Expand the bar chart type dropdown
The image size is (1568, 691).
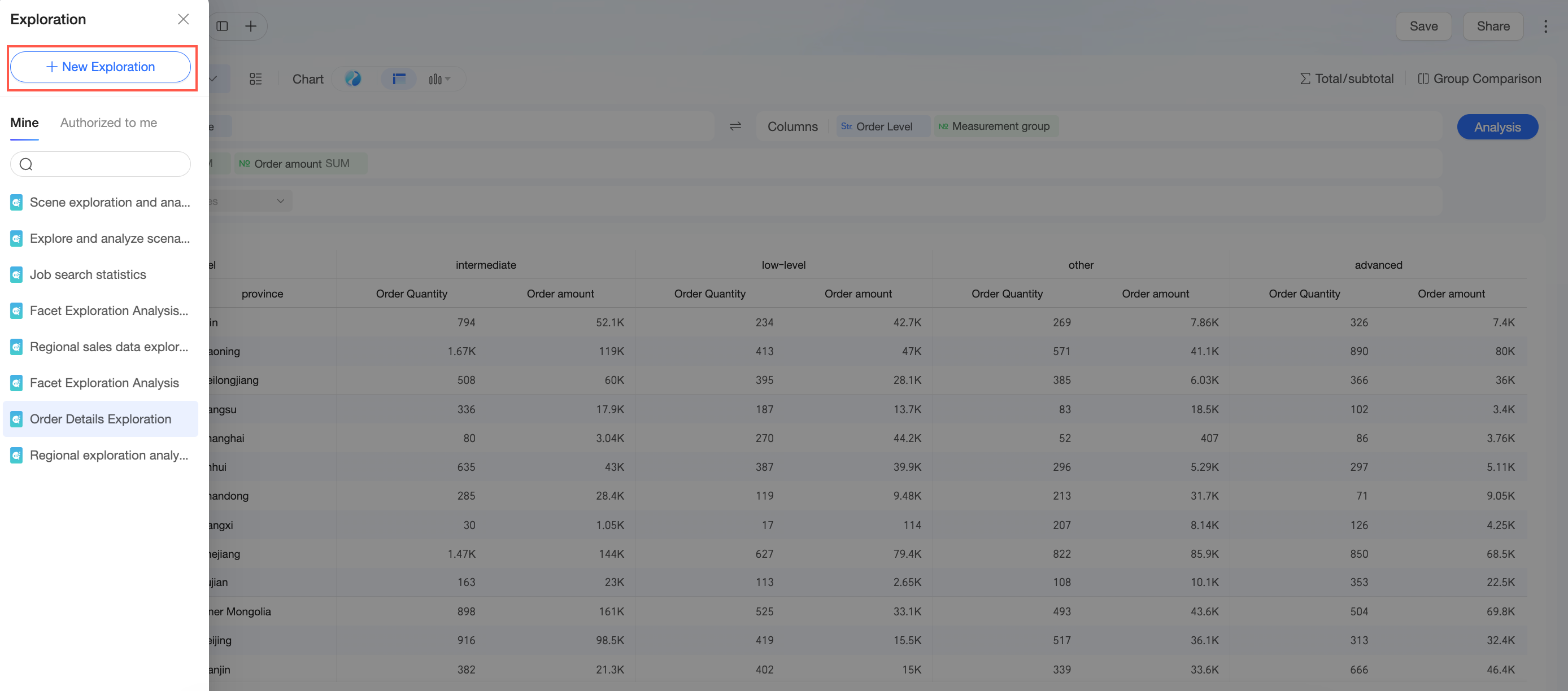(439, 79)
